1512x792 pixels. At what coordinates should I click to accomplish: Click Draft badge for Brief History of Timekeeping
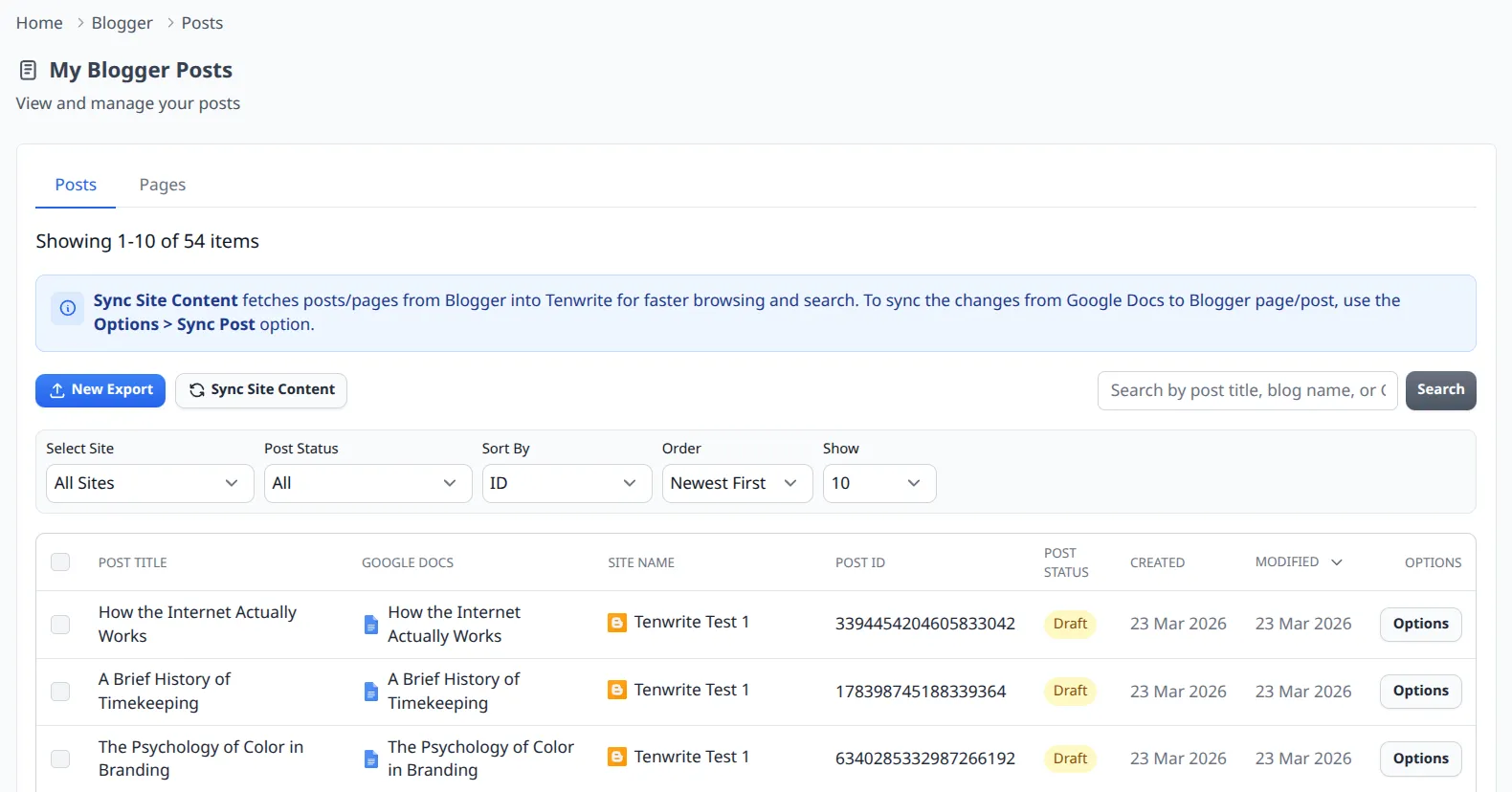tap(1070, 691)
